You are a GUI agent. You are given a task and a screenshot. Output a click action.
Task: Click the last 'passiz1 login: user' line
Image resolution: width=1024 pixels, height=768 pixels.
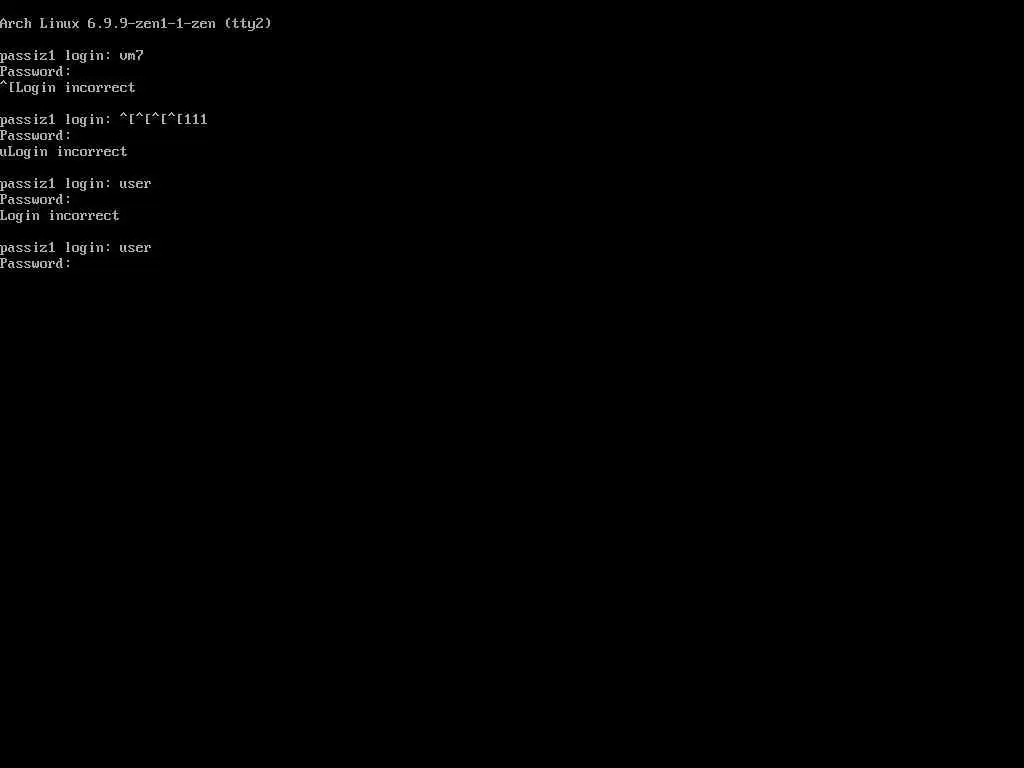click(x=76, y=248)
